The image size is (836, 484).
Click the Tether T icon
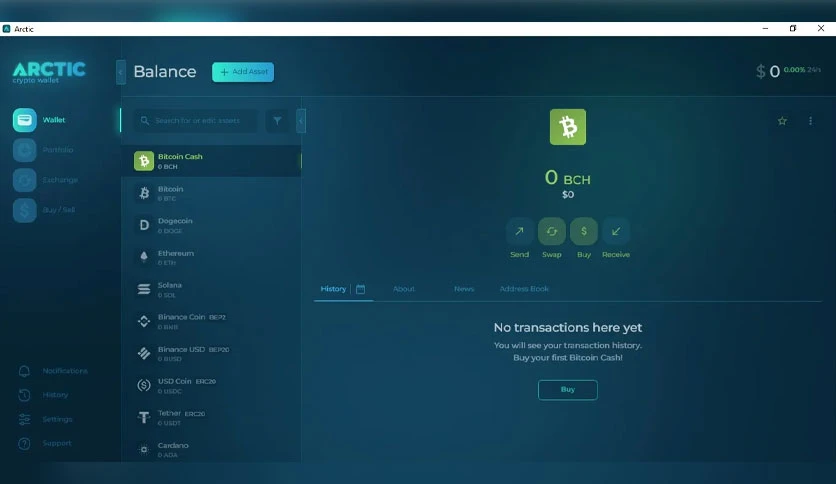[x=144, y=417]
